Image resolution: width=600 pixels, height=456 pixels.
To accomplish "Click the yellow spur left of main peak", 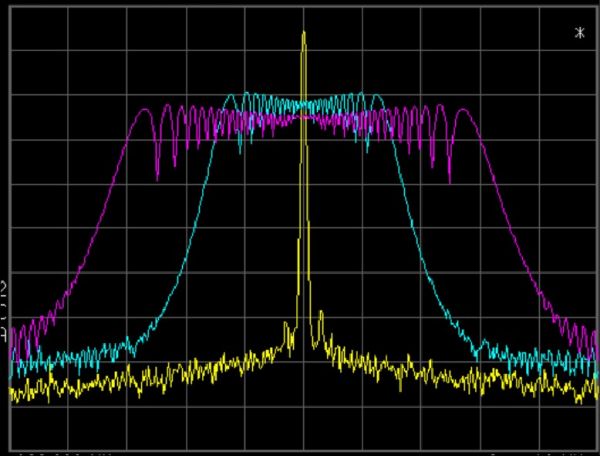I will click(290, 325).
